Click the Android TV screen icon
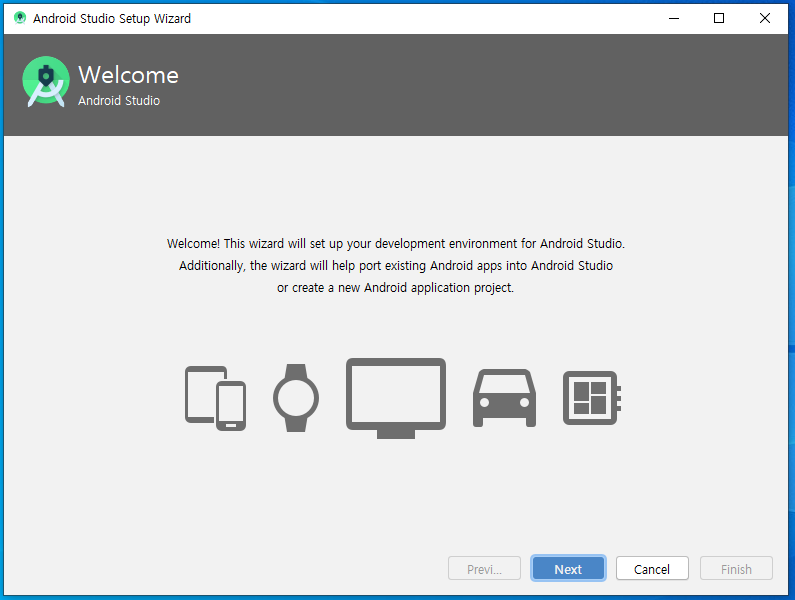 [396, 398]
